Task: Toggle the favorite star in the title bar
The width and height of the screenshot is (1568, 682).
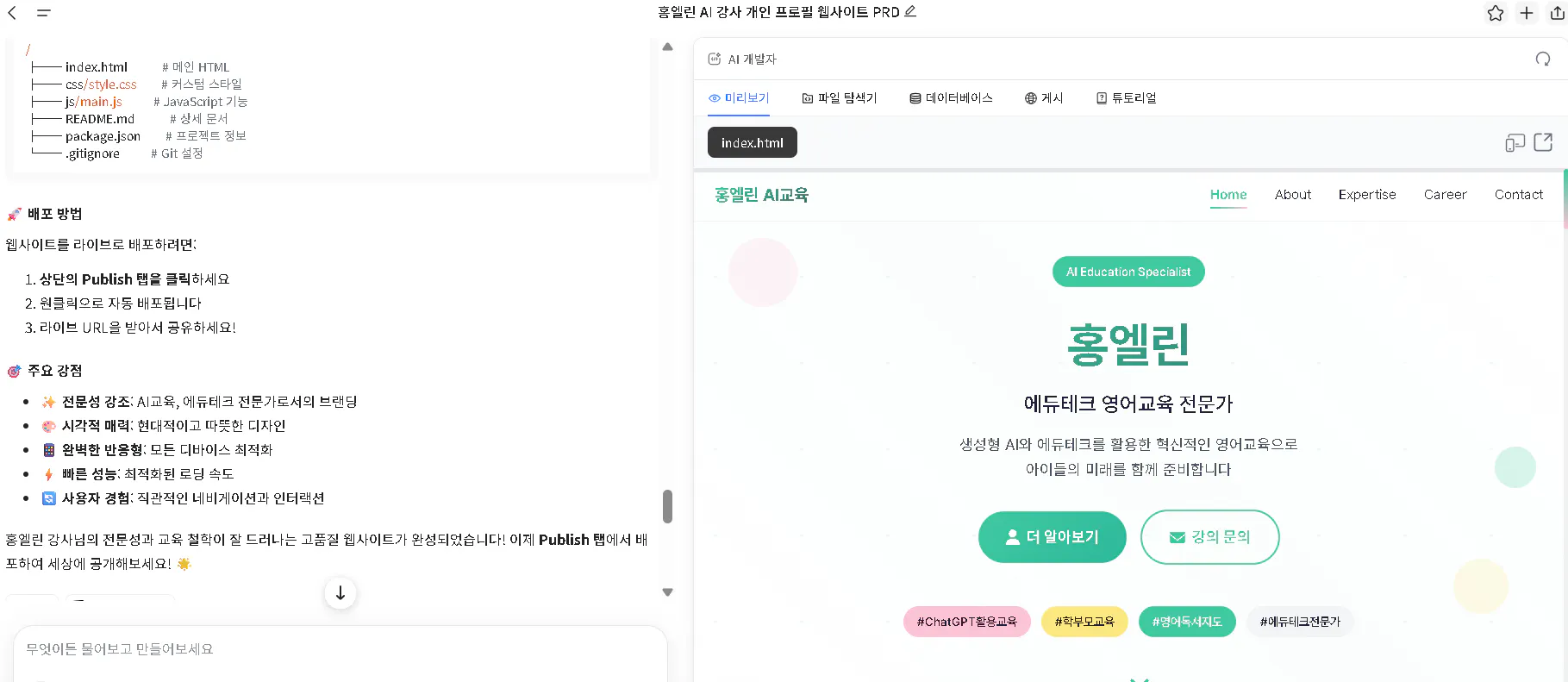Action: pos(1496,13)
